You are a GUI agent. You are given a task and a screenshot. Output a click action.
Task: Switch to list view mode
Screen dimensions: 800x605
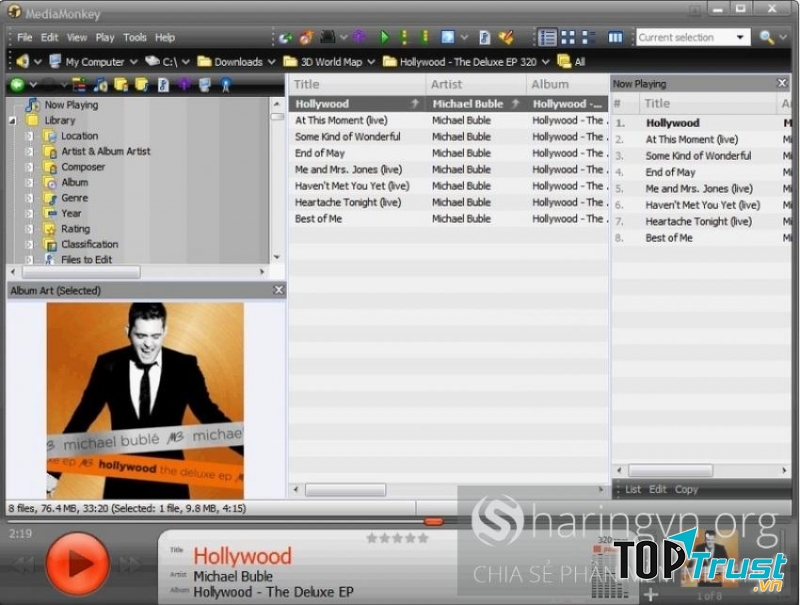(547, 37)
